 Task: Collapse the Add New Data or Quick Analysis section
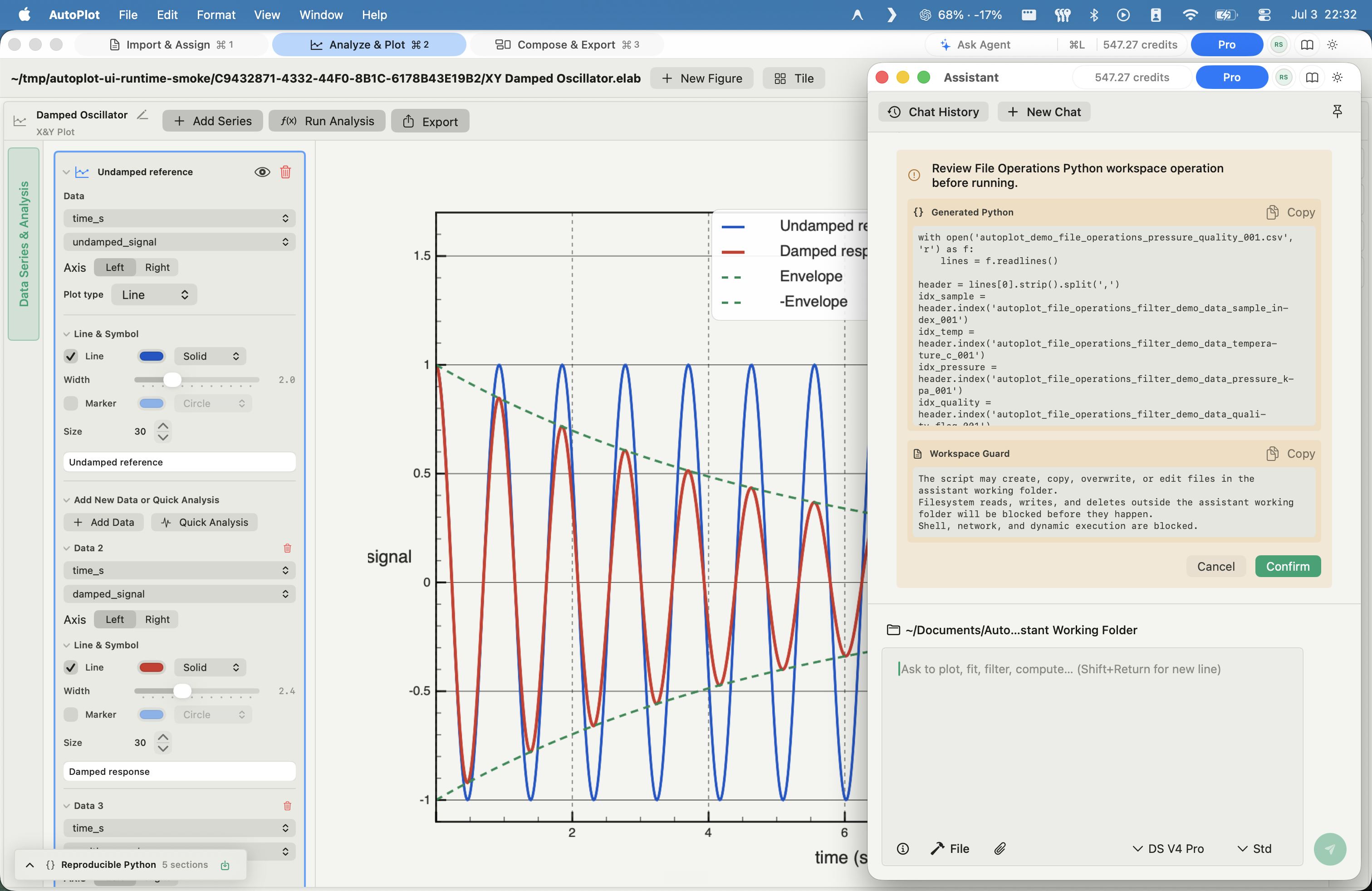pos(66,500)
